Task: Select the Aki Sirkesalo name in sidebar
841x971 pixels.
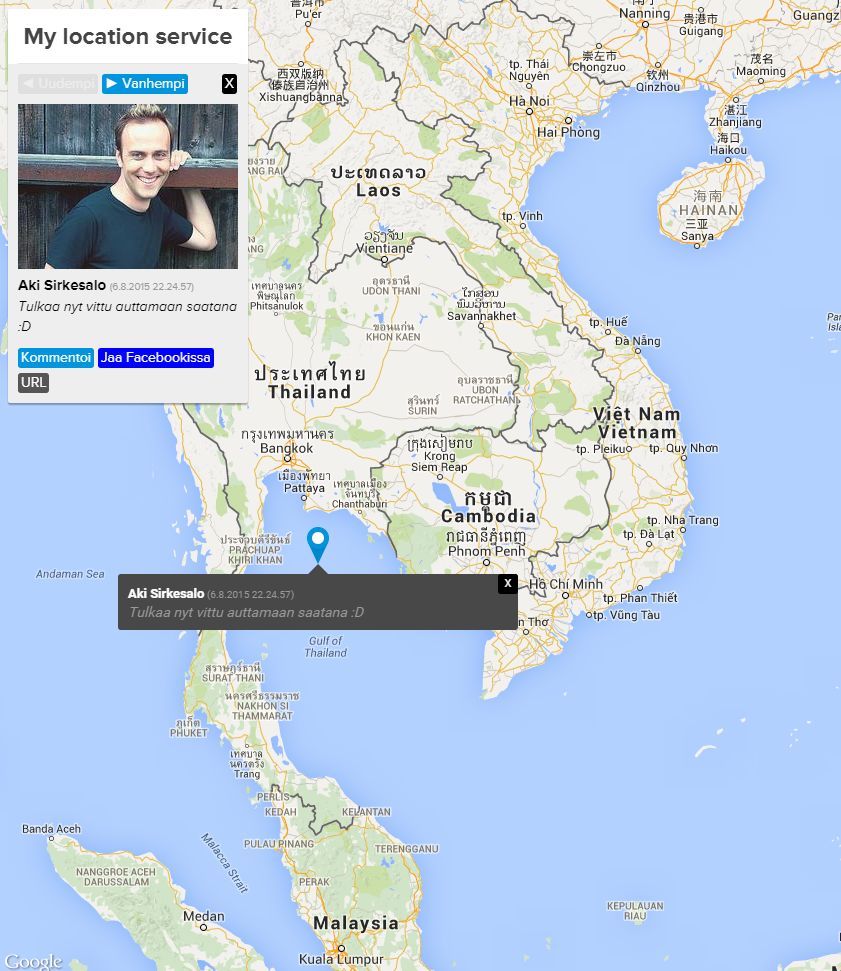Action: [62, 285]
